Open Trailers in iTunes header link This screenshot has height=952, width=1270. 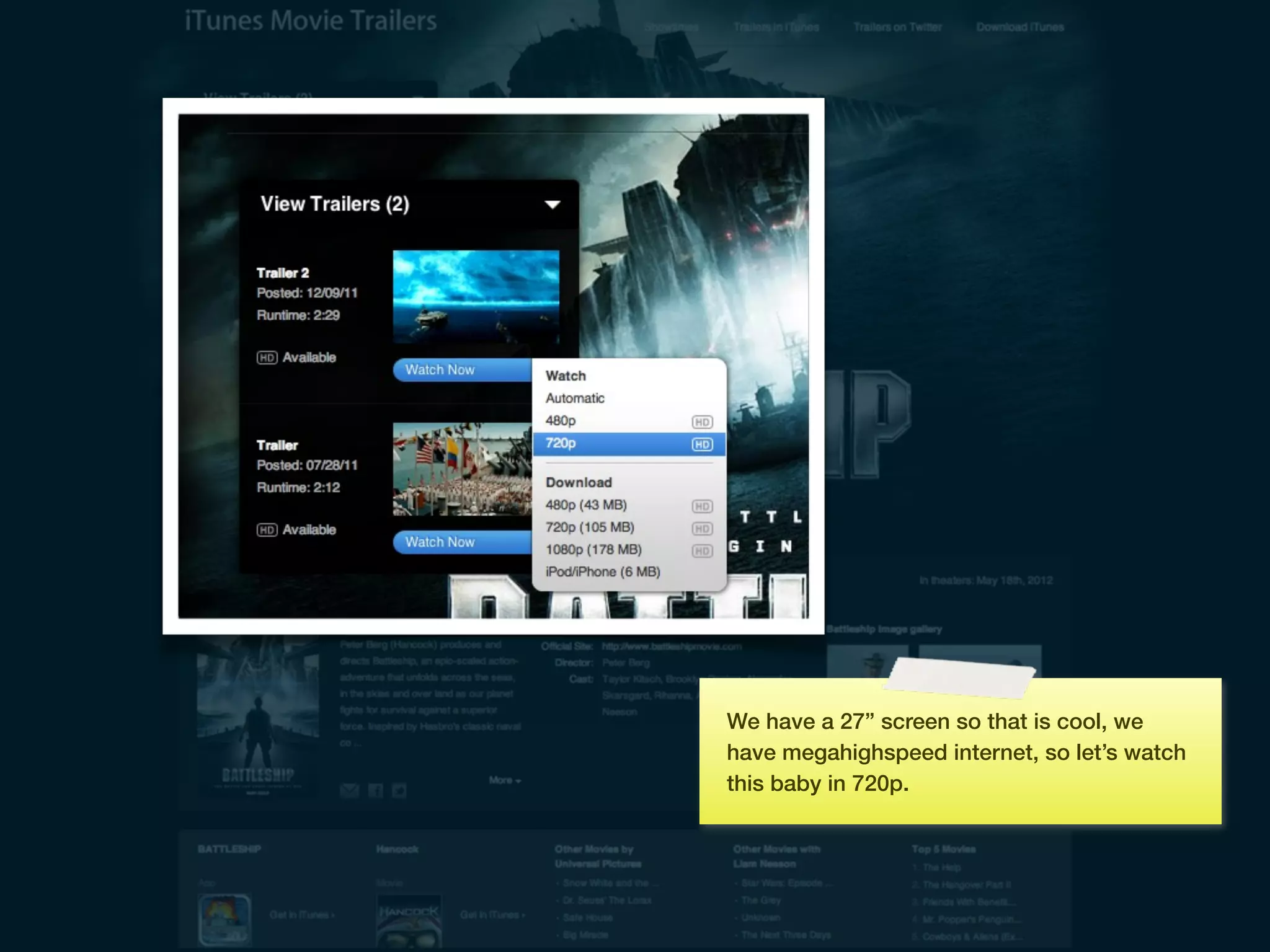[x=776, y=27]
